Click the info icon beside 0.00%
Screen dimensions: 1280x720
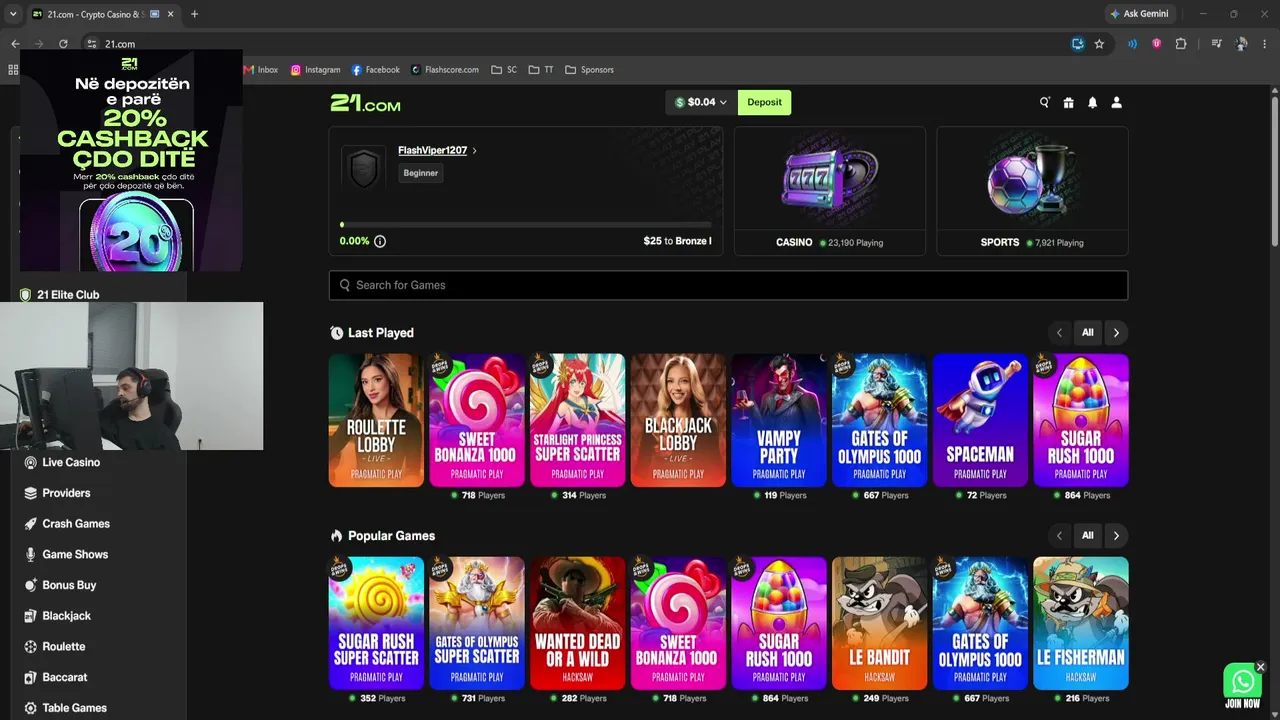coord(380,241)
